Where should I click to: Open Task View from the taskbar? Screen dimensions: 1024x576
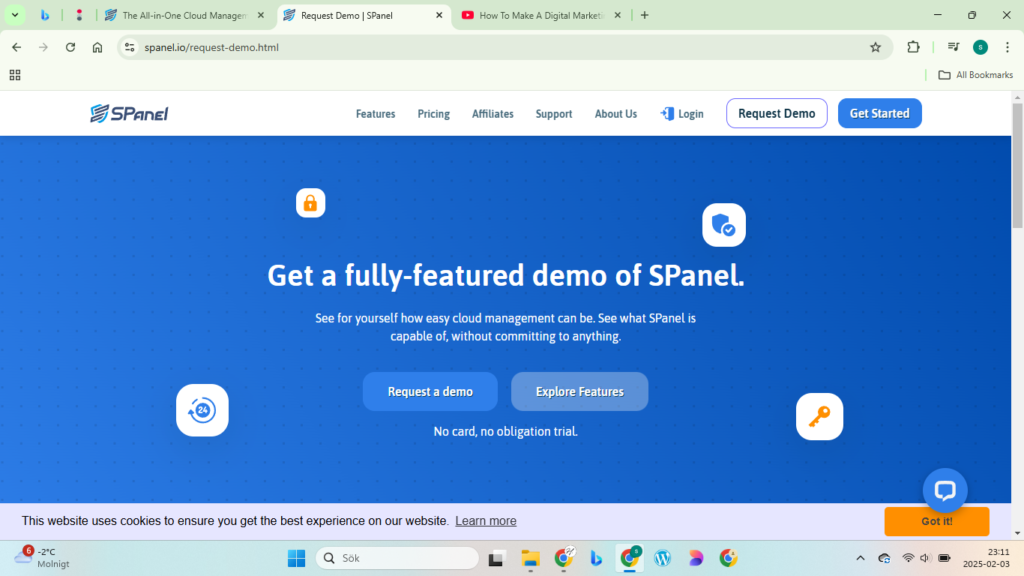pos(496,558)
